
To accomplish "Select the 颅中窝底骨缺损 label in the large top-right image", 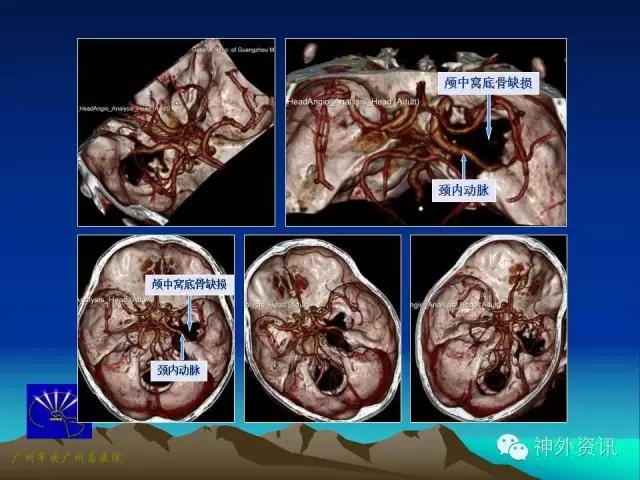I will pyautogui.click(x=488, y=83).
